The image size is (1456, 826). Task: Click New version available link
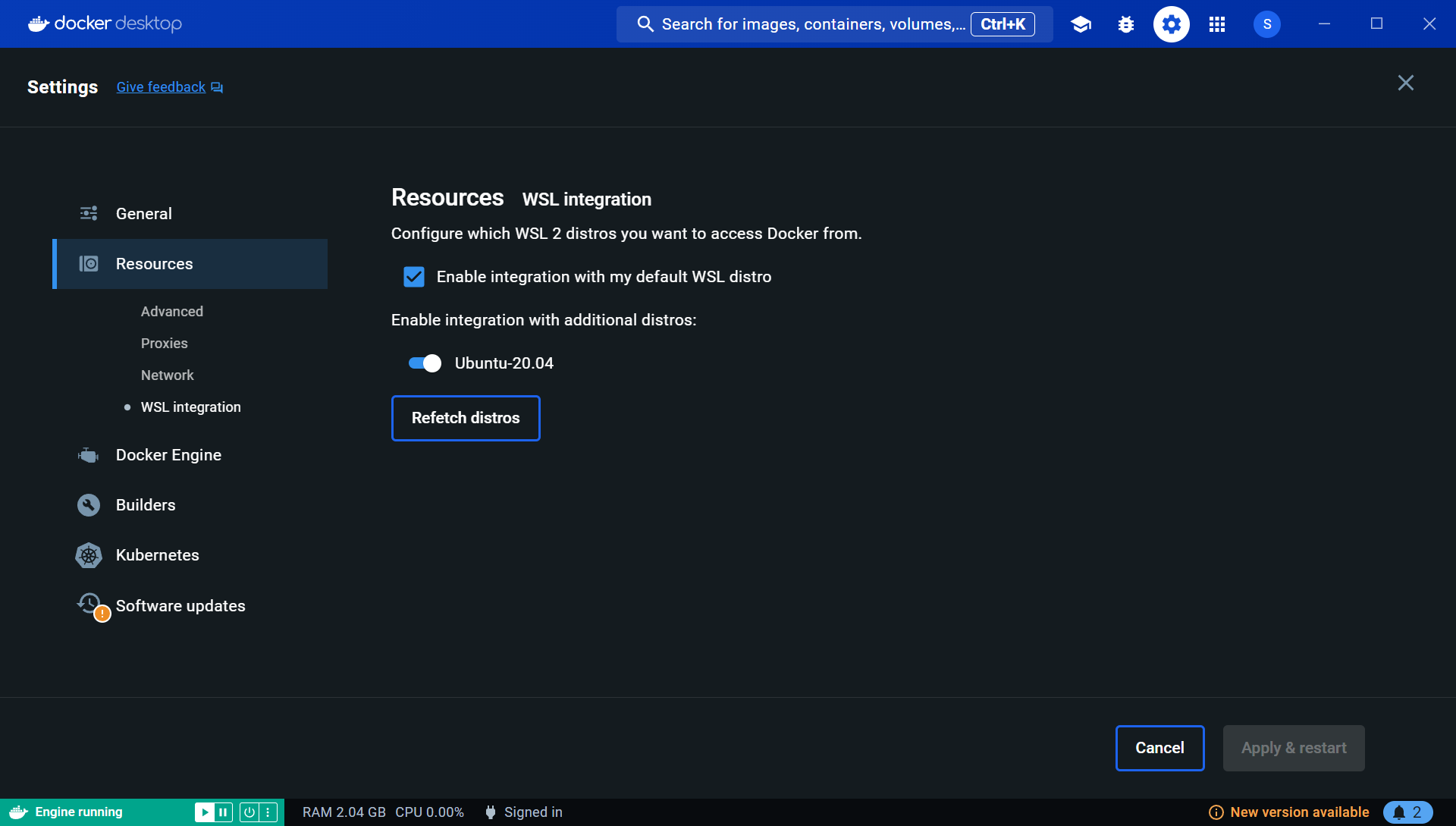(1300, 812)
